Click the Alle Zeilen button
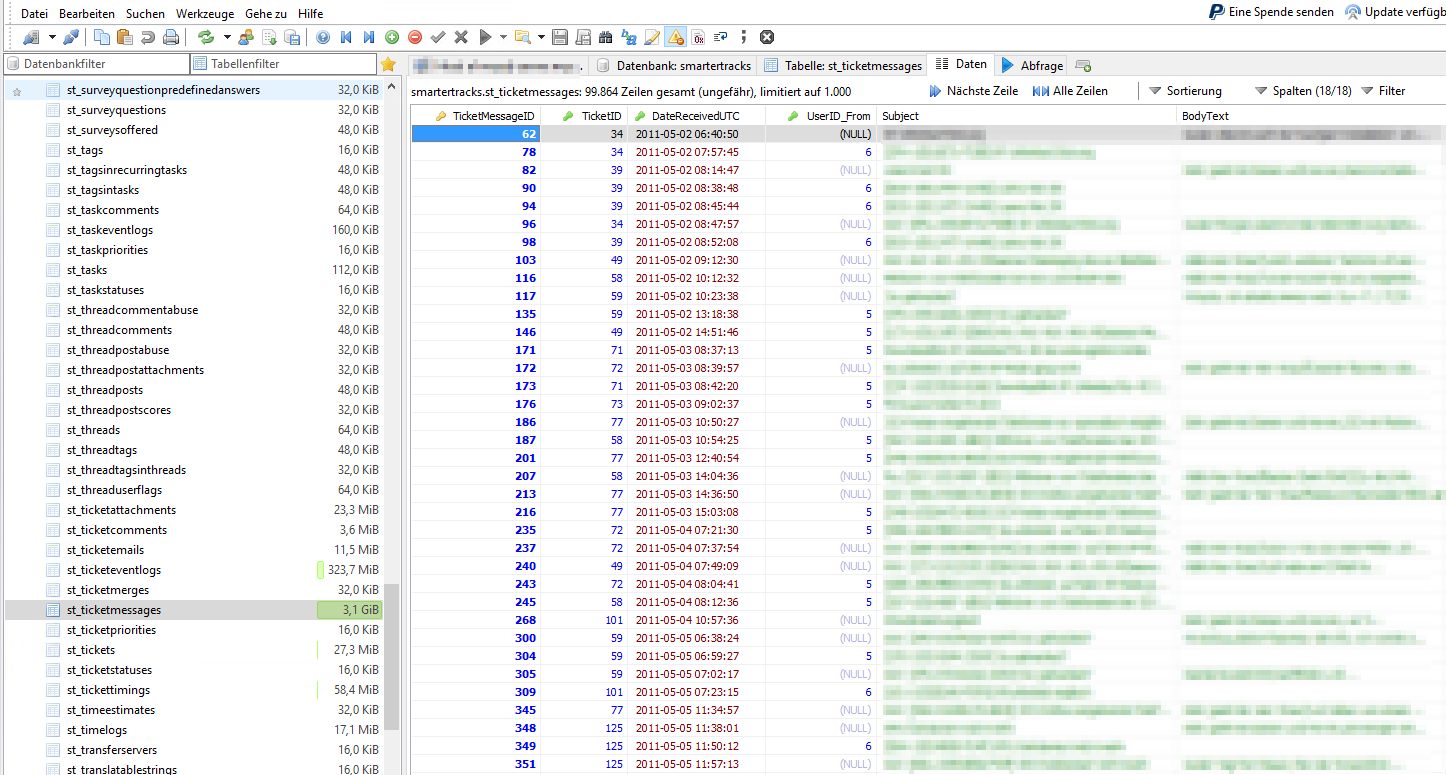Viewport: 1446px width, 775px height. coord(1070,91)
